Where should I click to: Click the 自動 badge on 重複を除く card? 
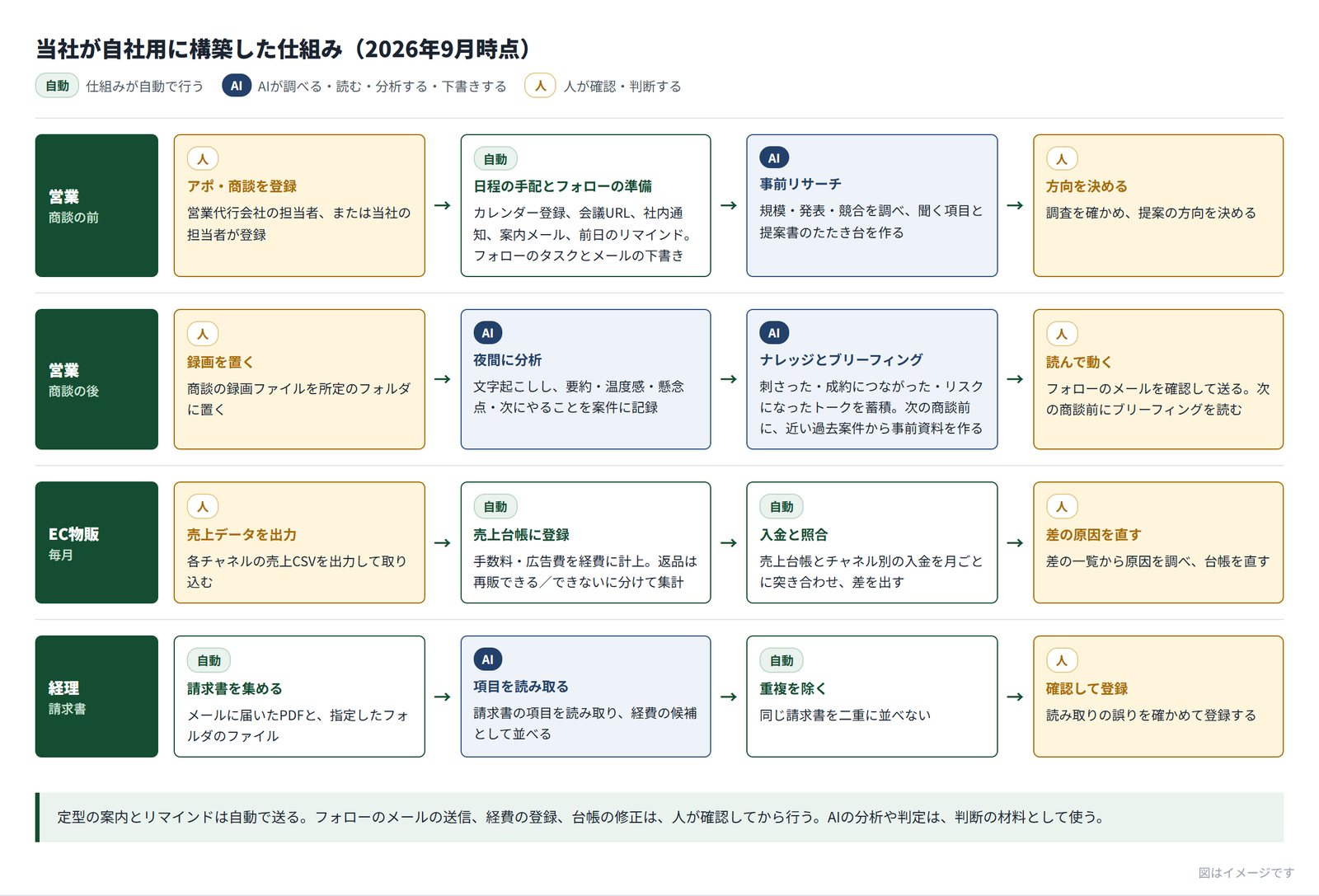782,660
